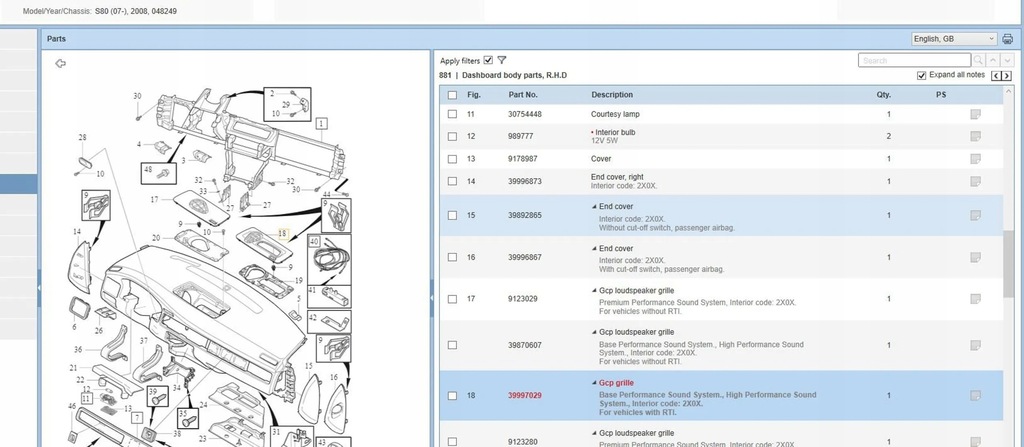Tick checkbox for Fig. 17 loudspeaker grille
Viewport: 1024px width, 447px height.
(453, 299)
